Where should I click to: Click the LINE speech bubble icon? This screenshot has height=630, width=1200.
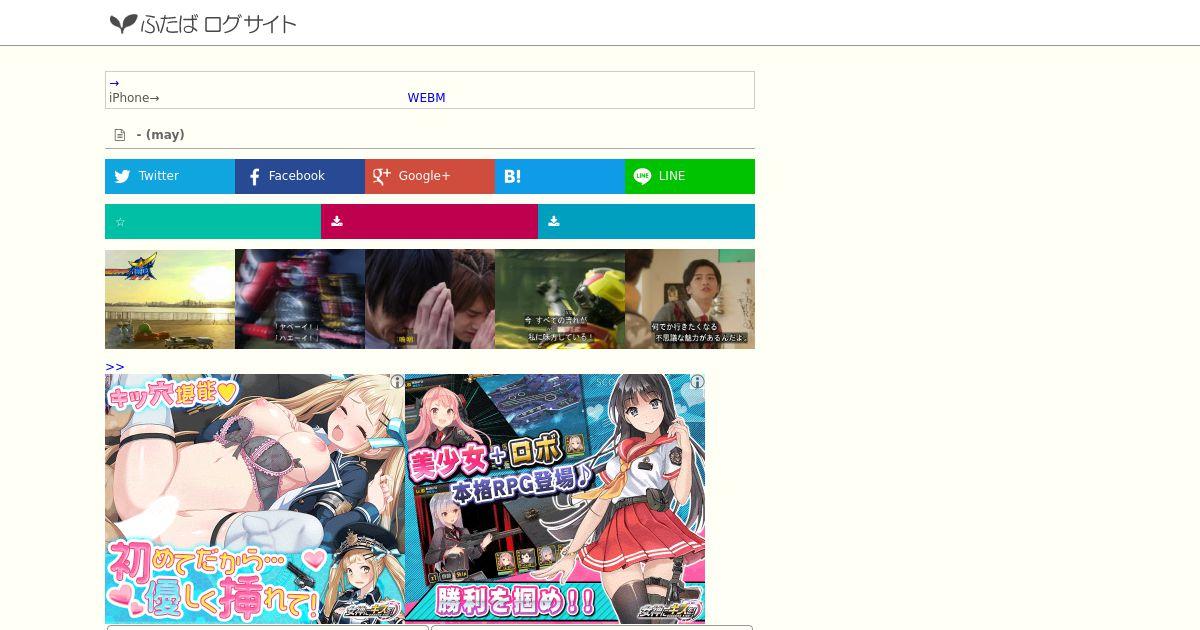pos(642,176)
